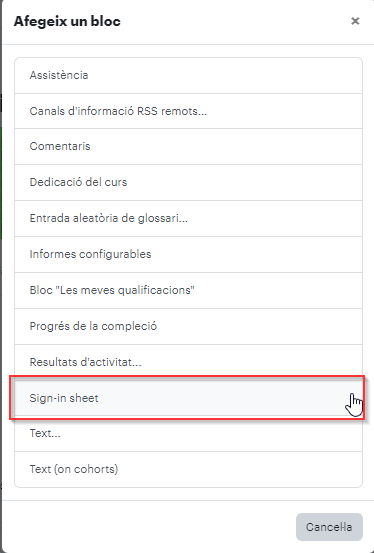Add the Informes configurables block

click(188, 254)
